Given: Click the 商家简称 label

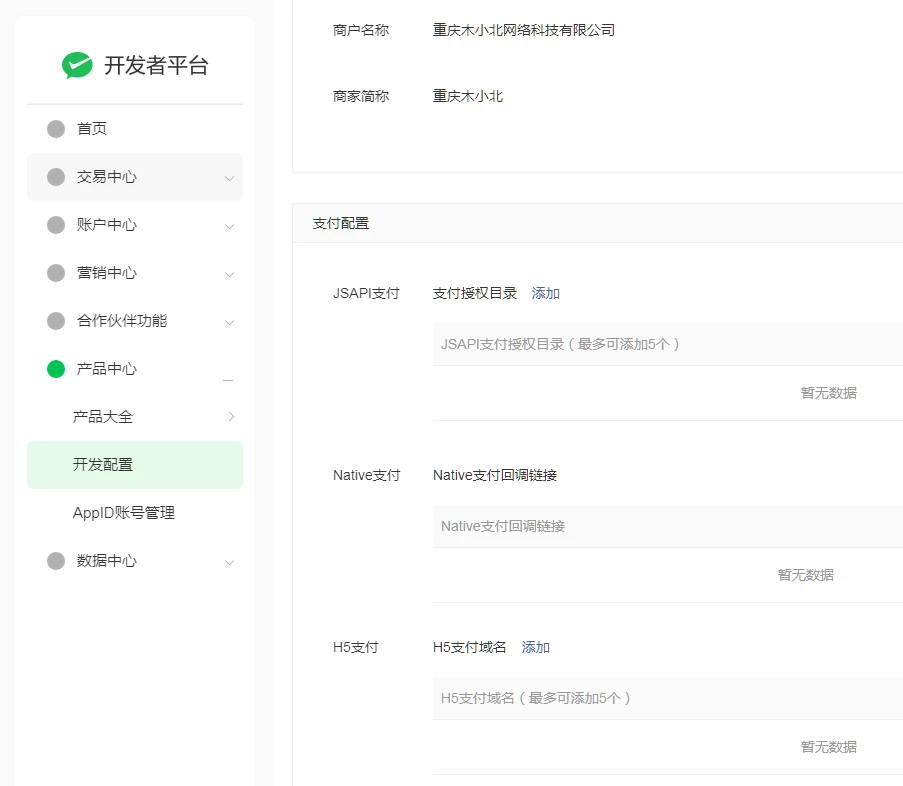Looking at the screenshot, I should click(x=361, y=96).
